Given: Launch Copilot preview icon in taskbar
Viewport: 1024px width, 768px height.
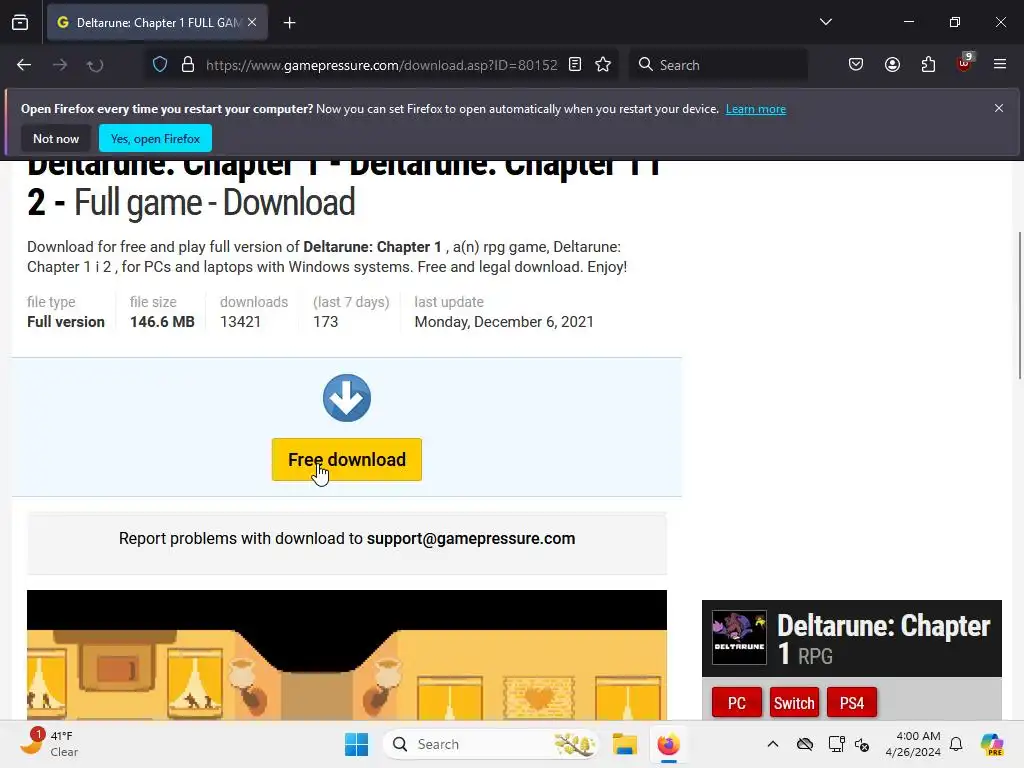Looking at the screenshot, I should tap(992, 744).
